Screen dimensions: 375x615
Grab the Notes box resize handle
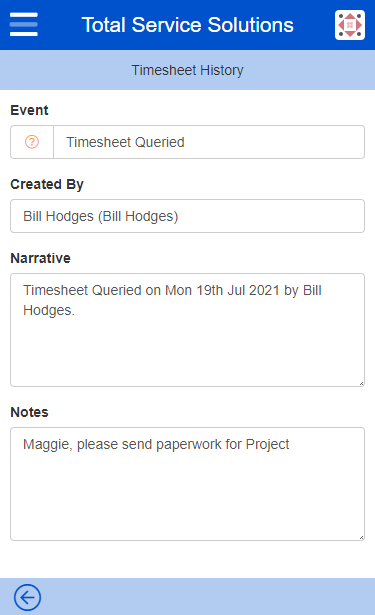[x=361, y=537]
